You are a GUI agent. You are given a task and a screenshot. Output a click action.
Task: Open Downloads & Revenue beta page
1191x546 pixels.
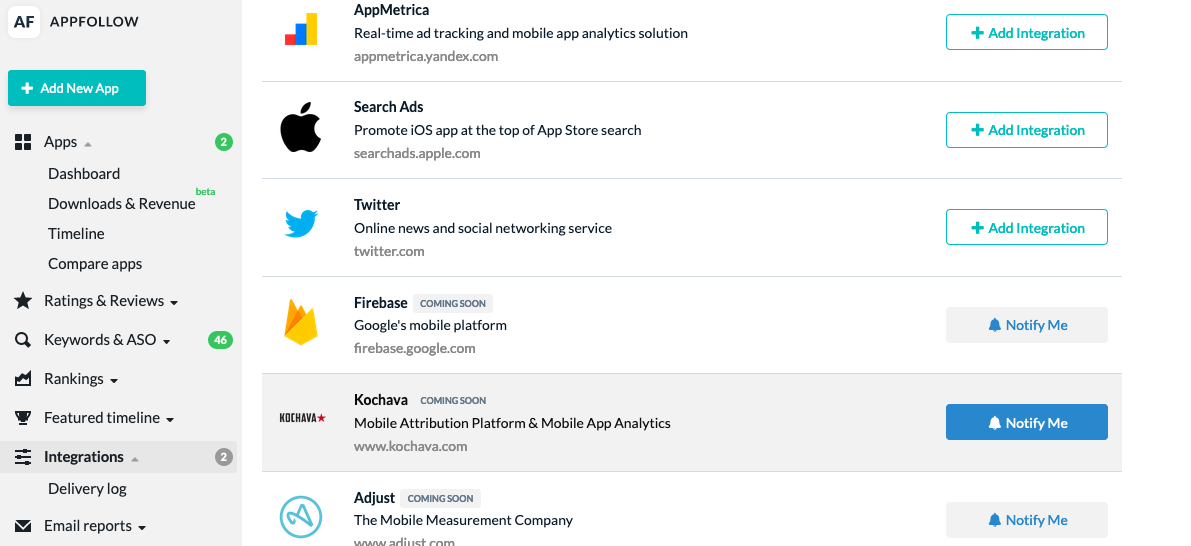(x=122, y=204)
